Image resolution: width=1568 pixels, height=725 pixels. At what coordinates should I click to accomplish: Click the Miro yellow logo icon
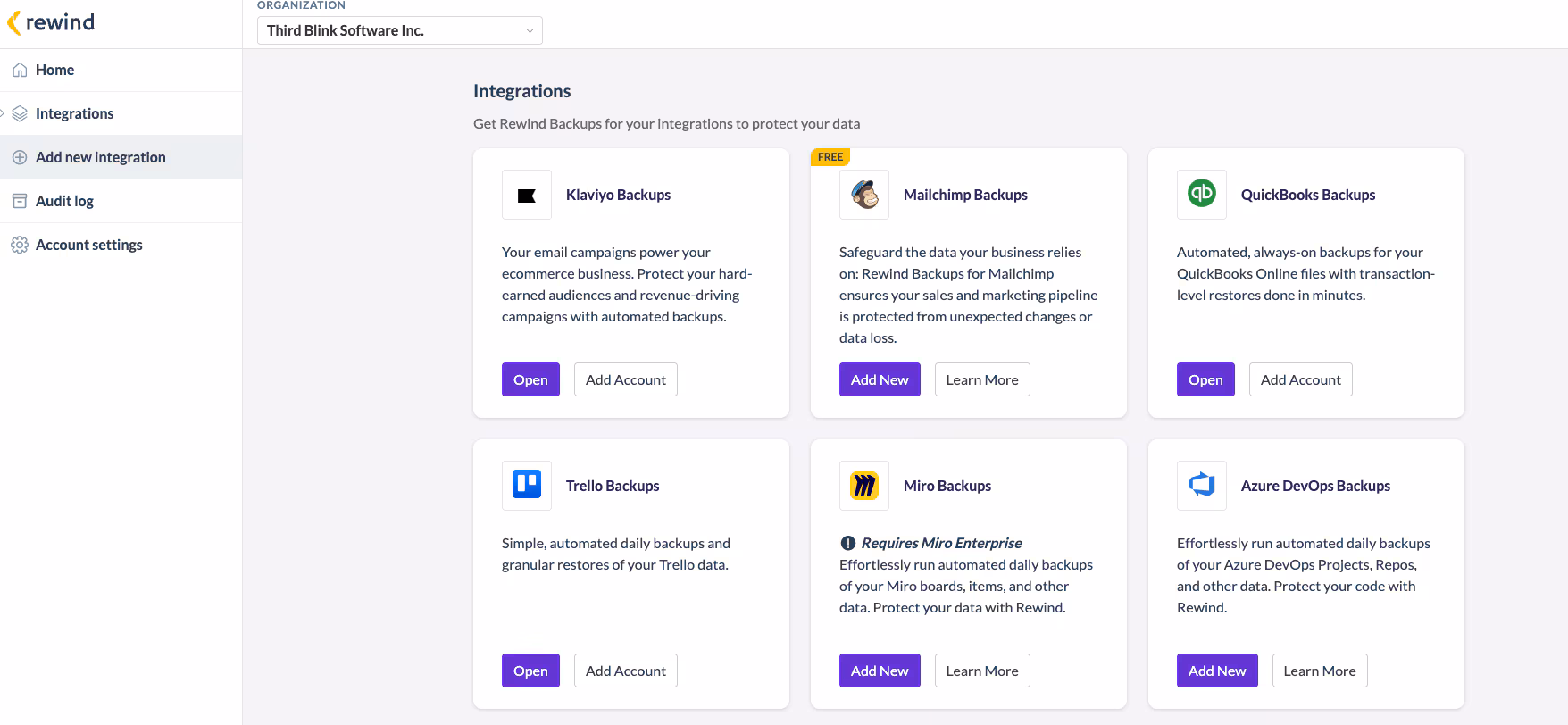point(864,486)
